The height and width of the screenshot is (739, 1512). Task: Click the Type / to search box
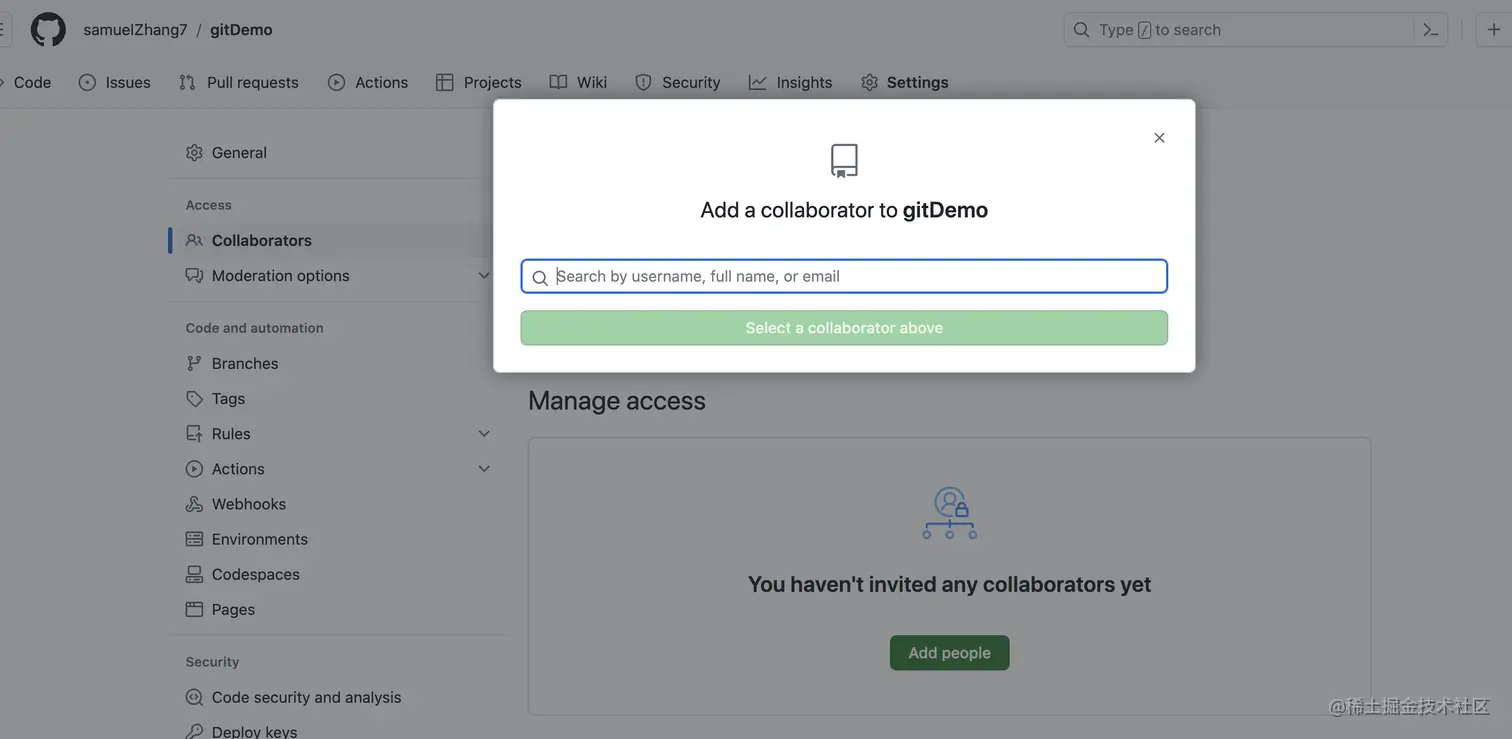pos(1238,30)
